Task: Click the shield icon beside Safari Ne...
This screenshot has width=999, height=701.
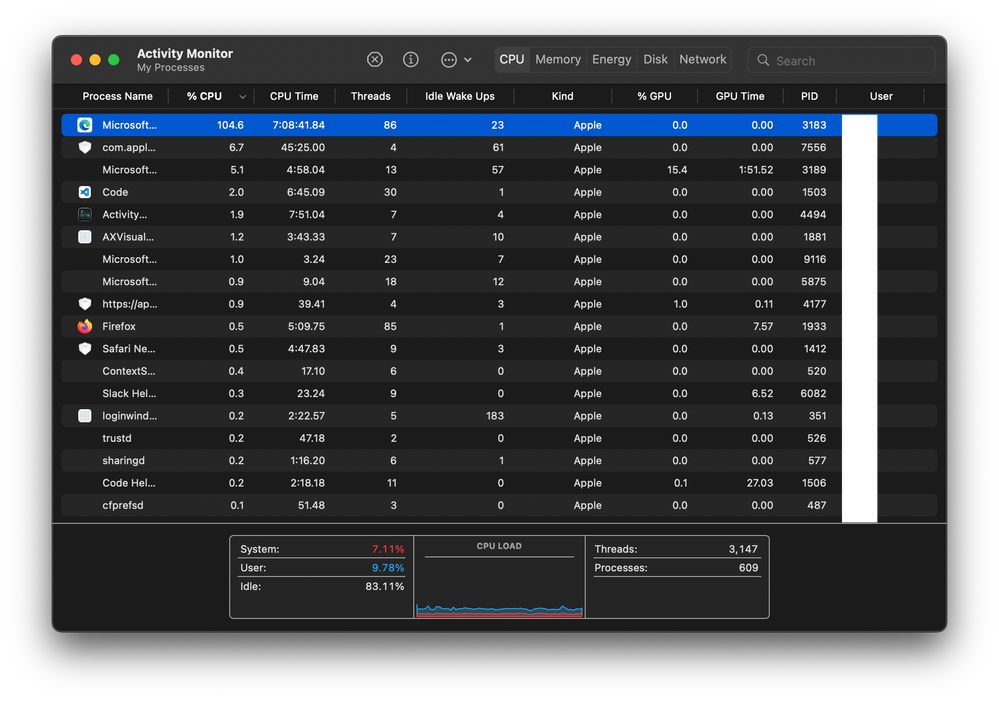Action: [85, 349]
